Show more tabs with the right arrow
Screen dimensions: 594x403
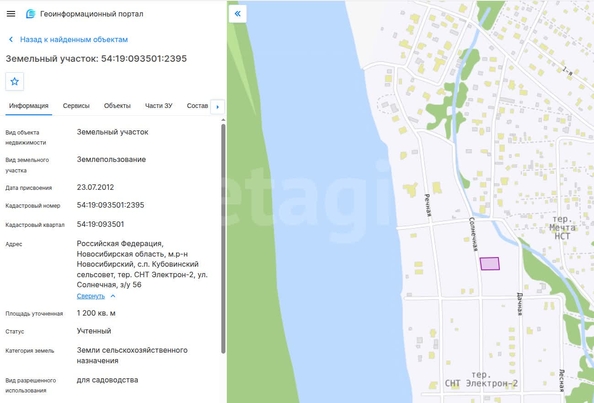[x=217, y=107]
